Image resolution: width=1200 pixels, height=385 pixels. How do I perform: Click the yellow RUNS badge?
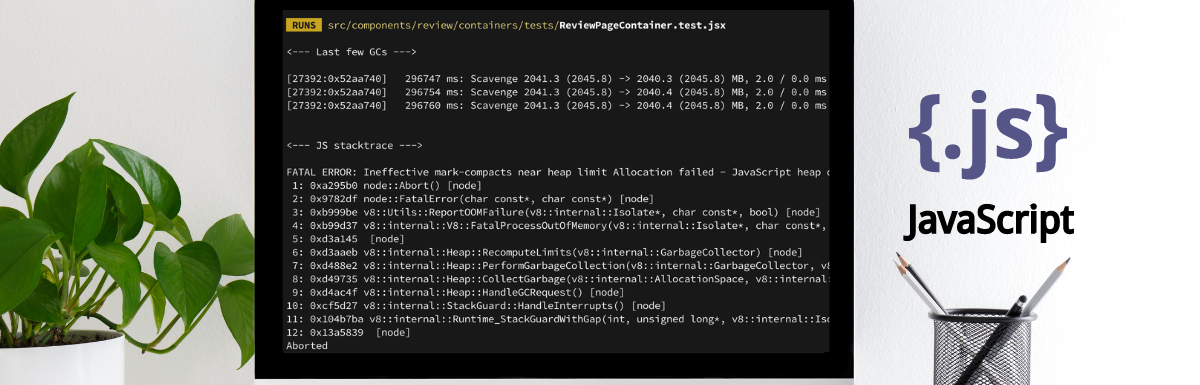(303, 25)
